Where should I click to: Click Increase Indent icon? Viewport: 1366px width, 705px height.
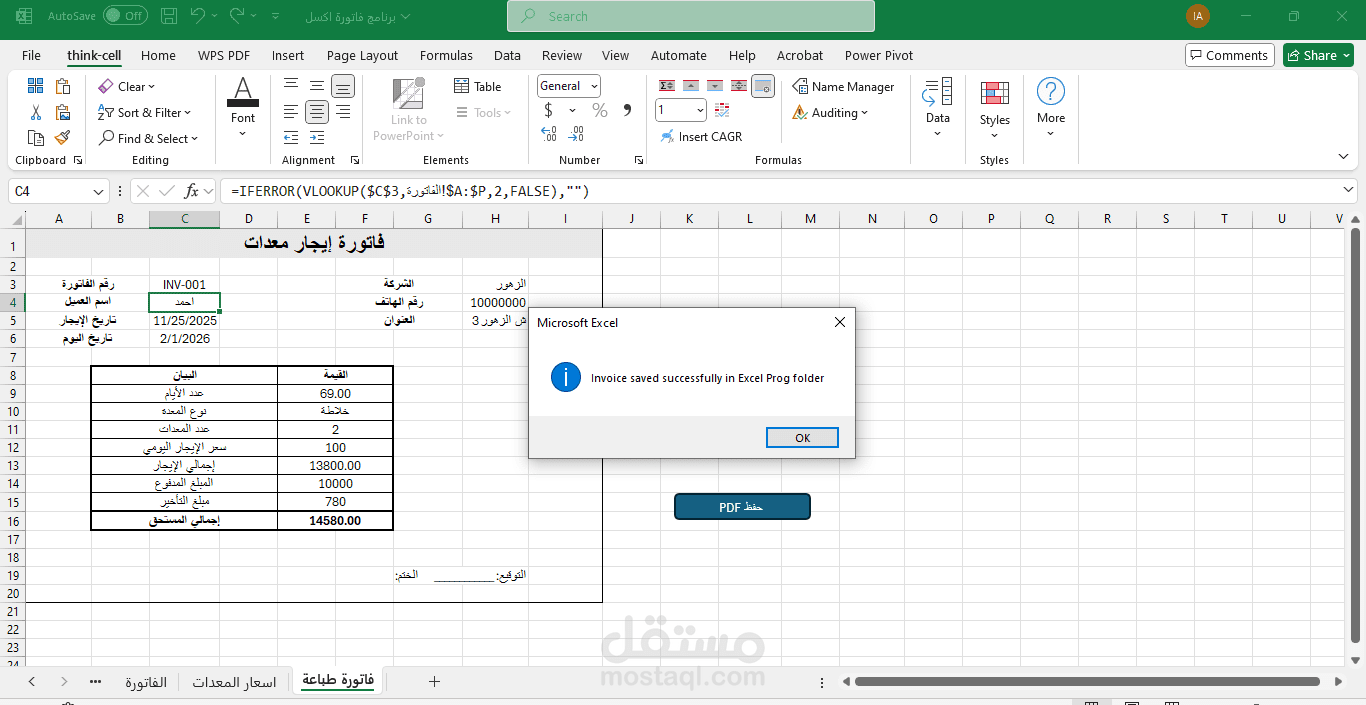317,137
